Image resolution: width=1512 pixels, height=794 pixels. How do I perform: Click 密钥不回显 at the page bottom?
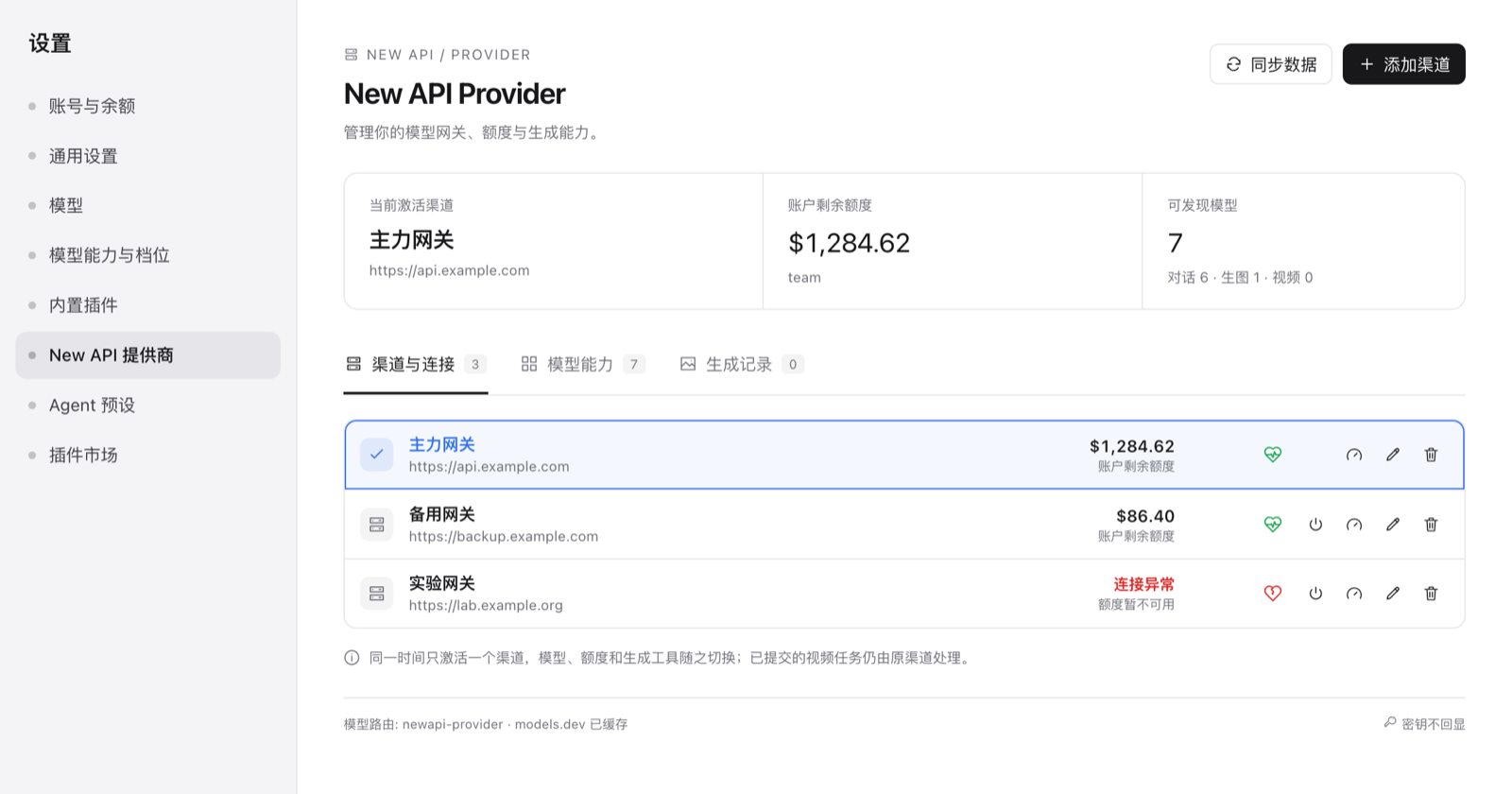(x=1424, y=724)
